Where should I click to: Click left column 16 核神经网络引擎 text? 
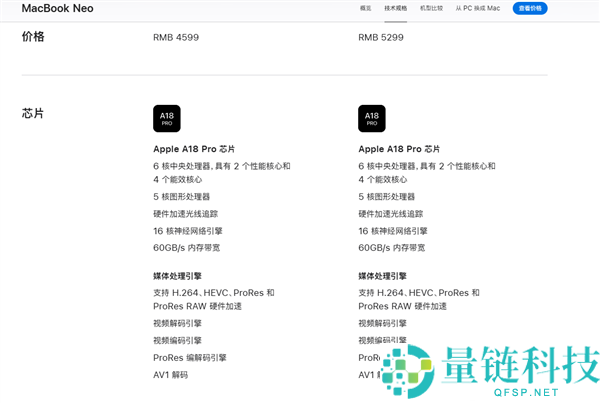click(188, 231)
